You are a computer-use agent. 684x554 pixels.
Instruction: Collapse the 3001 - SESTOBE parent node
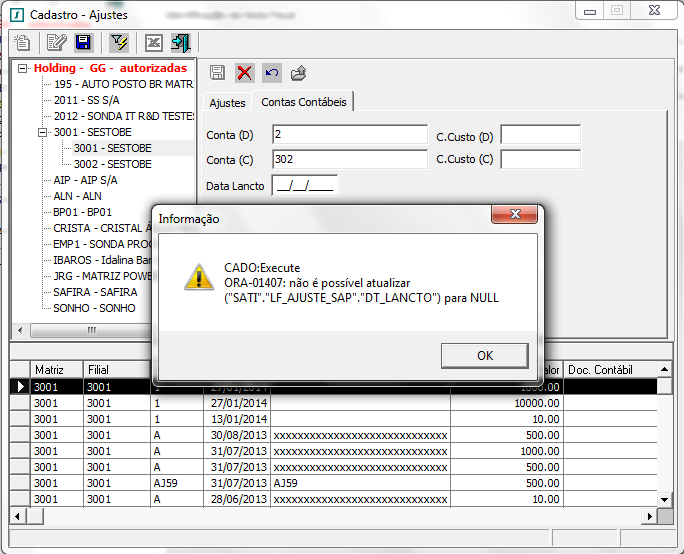43,132
